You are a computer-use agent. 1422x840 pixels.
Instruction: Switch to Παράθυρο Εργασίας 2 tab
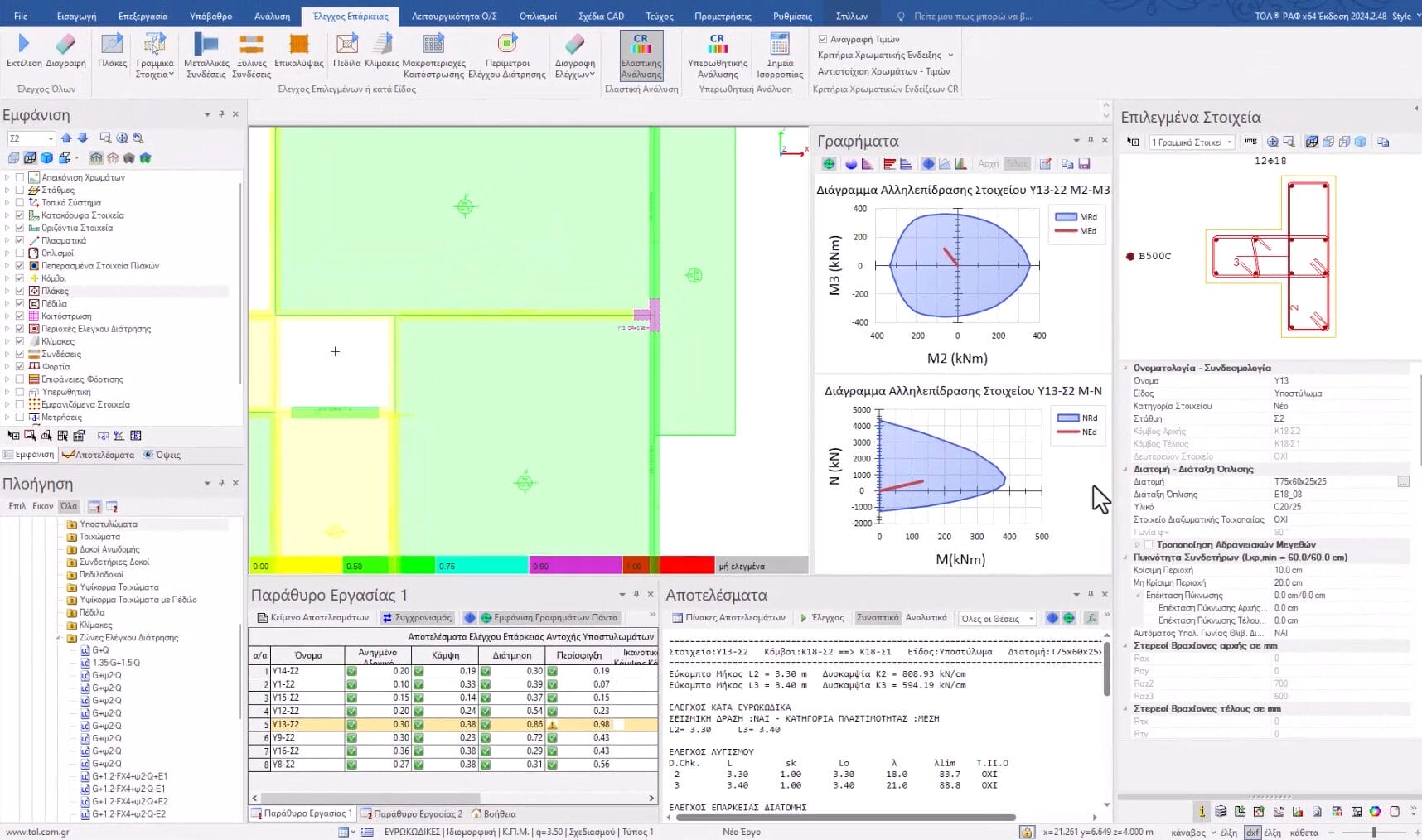point(413,813)
